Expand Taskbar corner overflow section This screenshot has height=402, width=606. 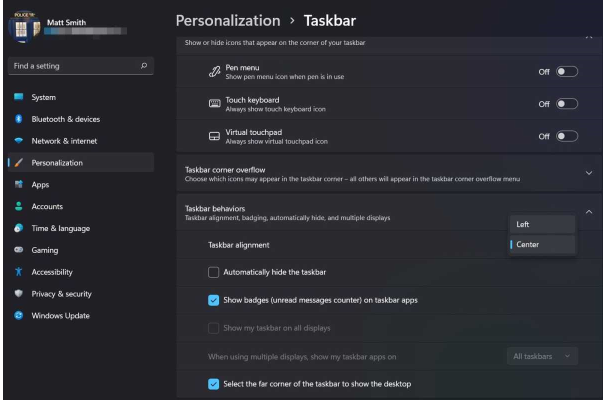pyautogui.click(x=588, y=173)
